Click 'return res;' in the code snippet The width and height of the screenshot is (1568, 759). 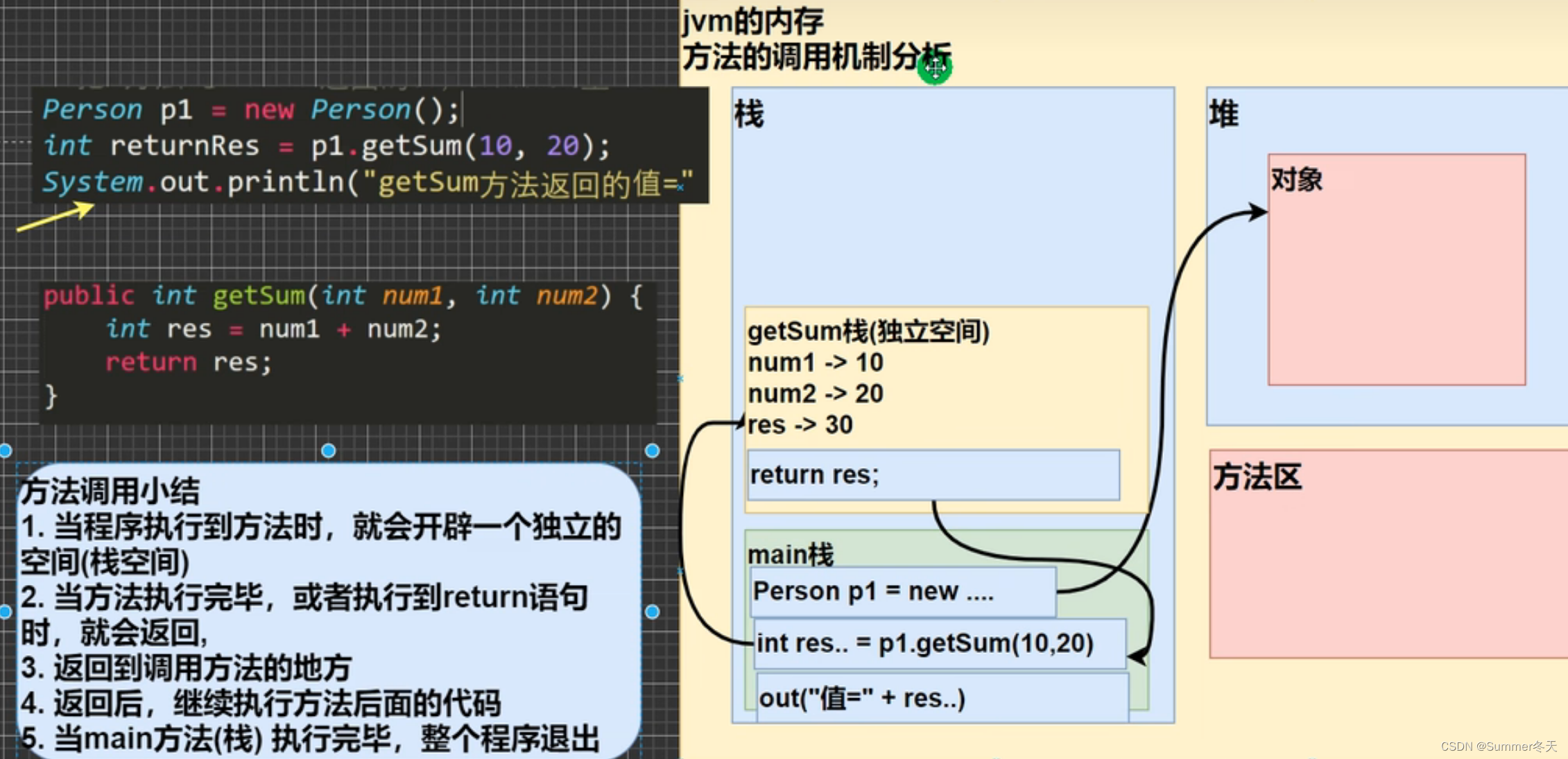point(189,362)
